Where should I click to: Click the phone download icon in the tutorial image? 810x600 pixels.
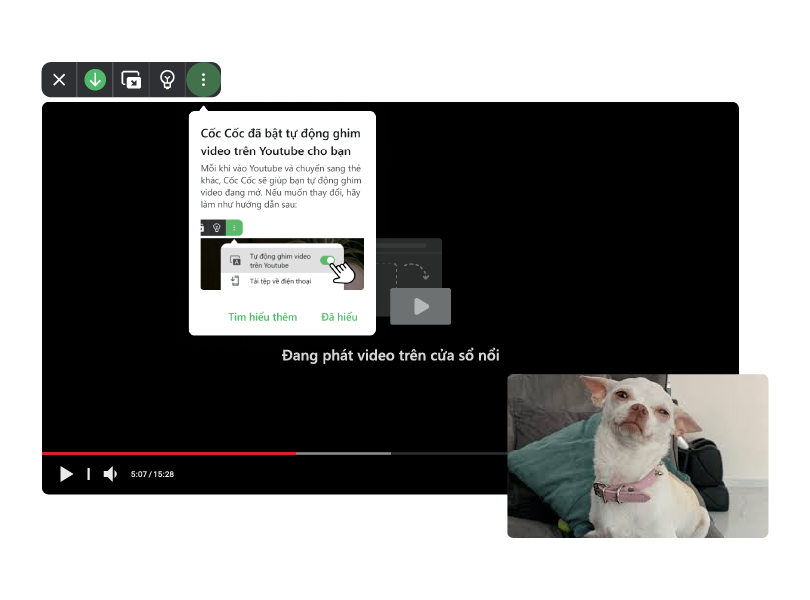click(x=235, y=281)
